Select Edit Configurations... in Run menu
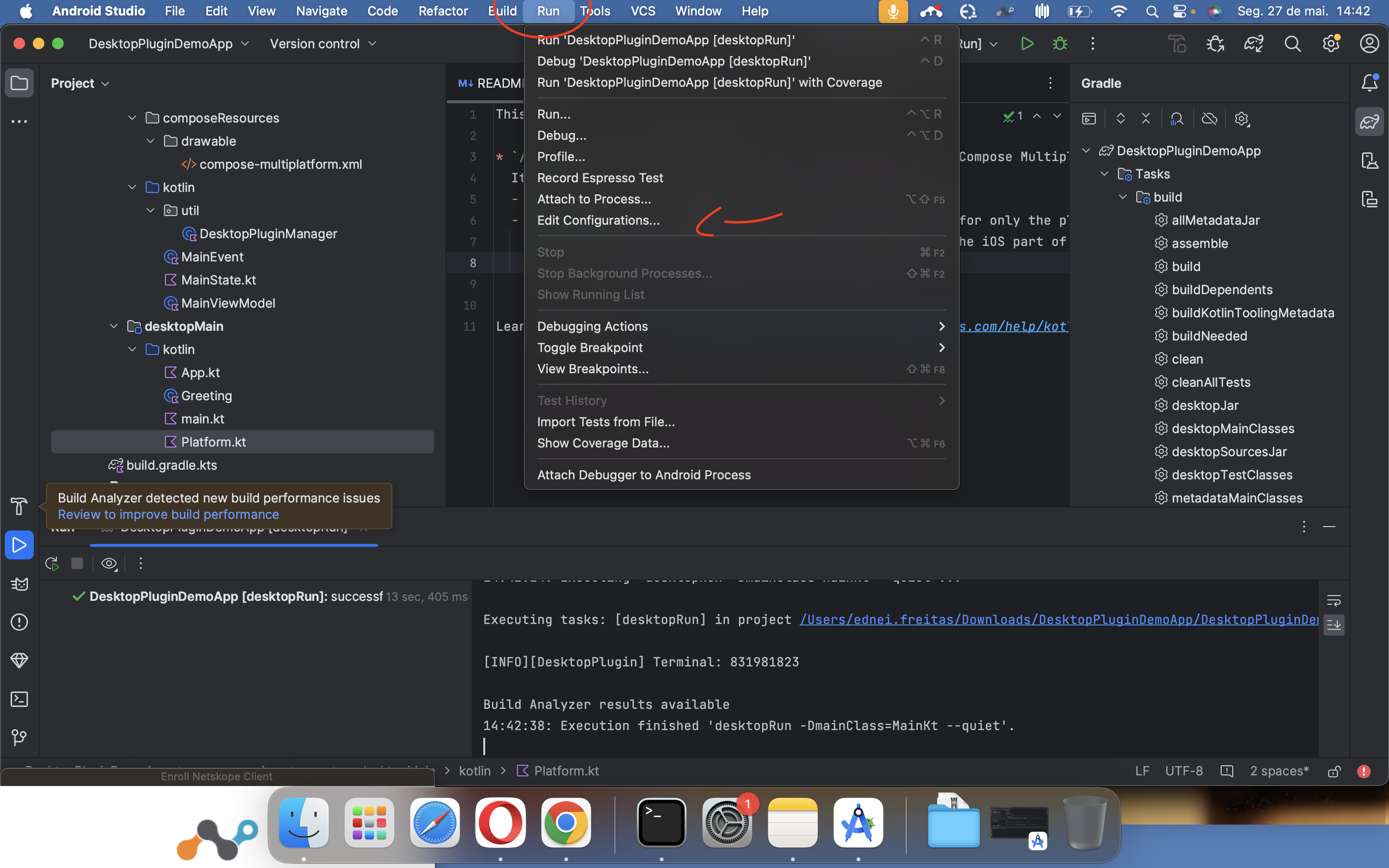 741,220
